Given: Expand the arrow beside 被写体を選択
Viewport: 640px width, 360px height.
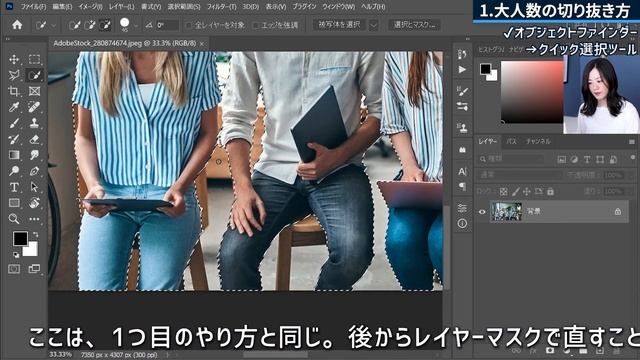Looking at the screenshot, I should pyautogui.click(x=373, y=25).
